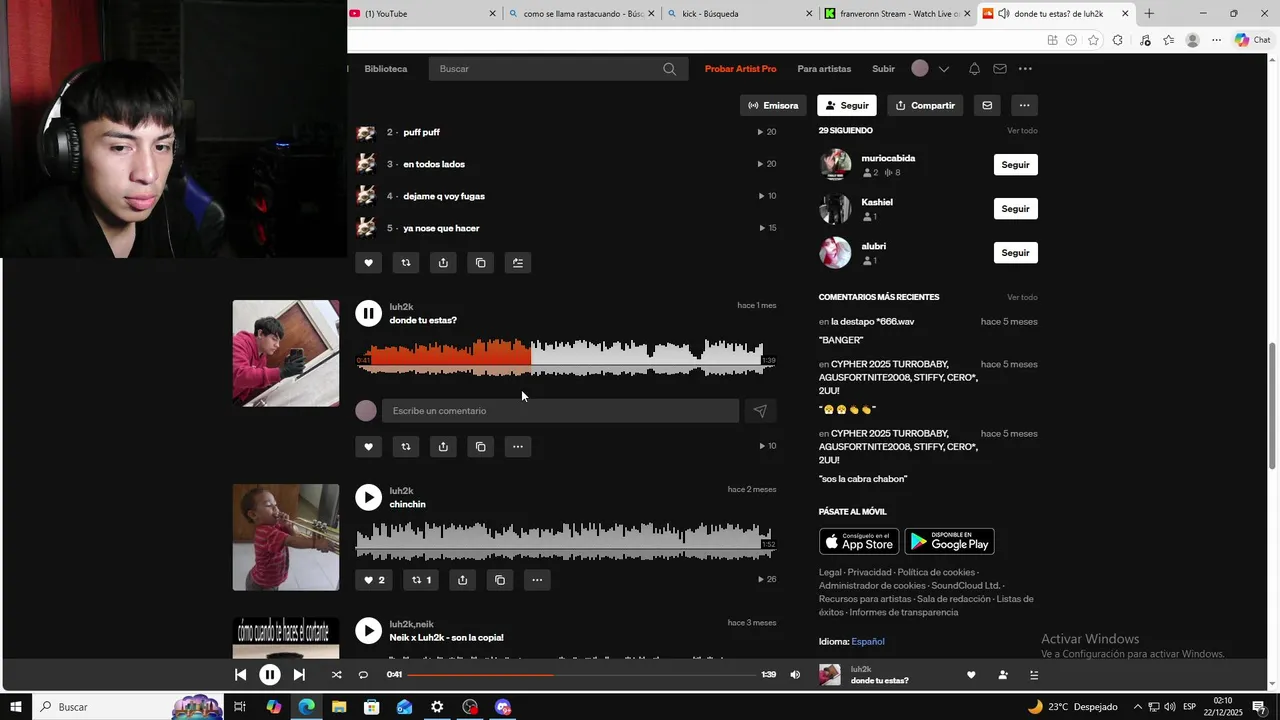Follow luh2k from the player bar
Viewport: 1280px width, 720px height.
coord(1003,675)
